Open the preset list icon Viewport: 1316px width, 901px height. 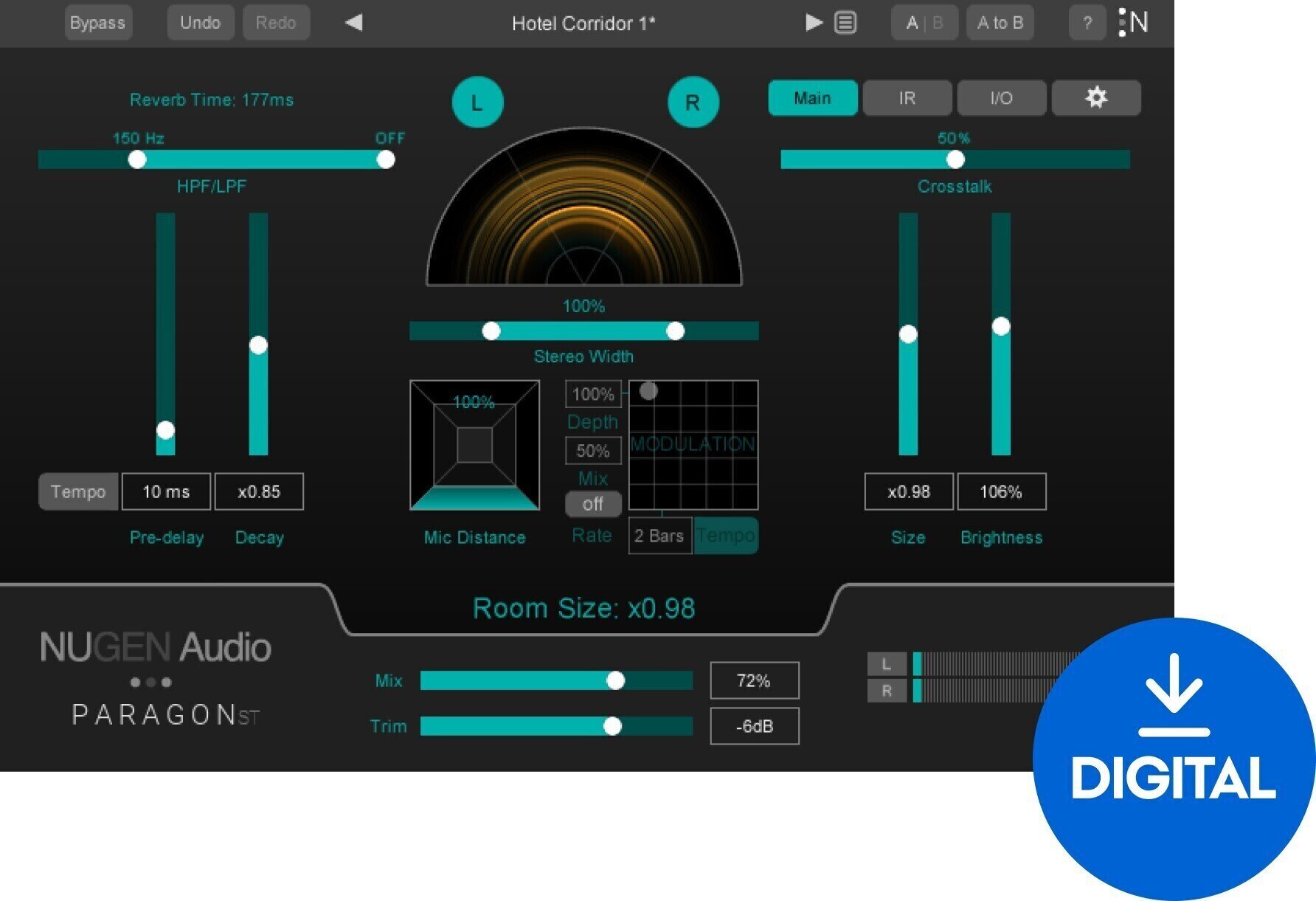(x=847, y=23)
